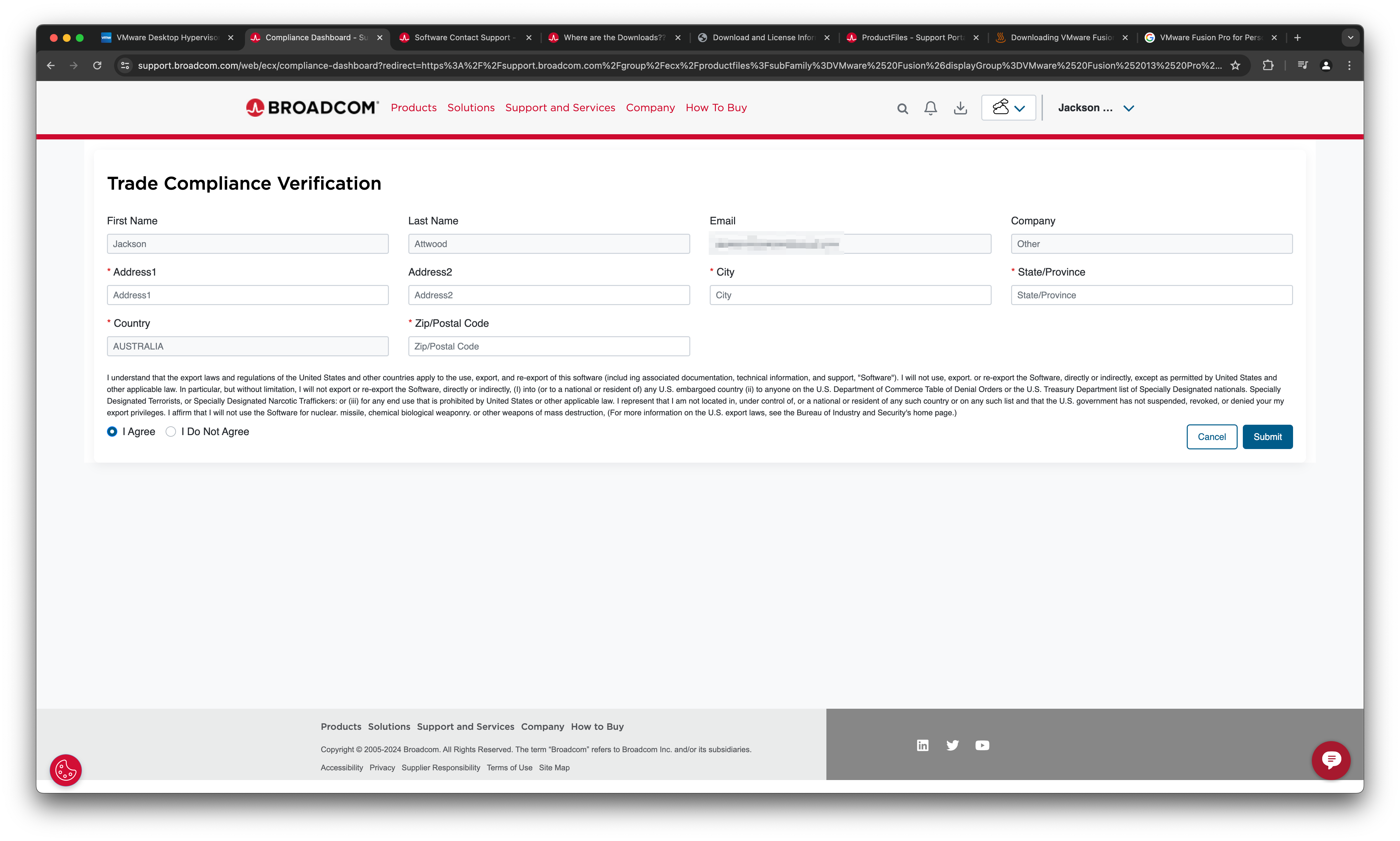Viewport: 1400px width, 841px height.
Task: Select the I Agree radio button
Action: [112, 432]
